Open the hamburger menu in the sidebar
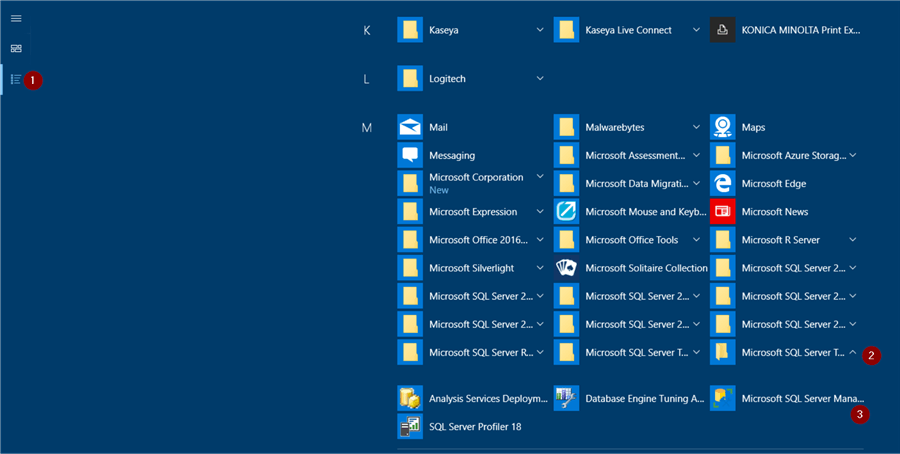 point(16,18)
